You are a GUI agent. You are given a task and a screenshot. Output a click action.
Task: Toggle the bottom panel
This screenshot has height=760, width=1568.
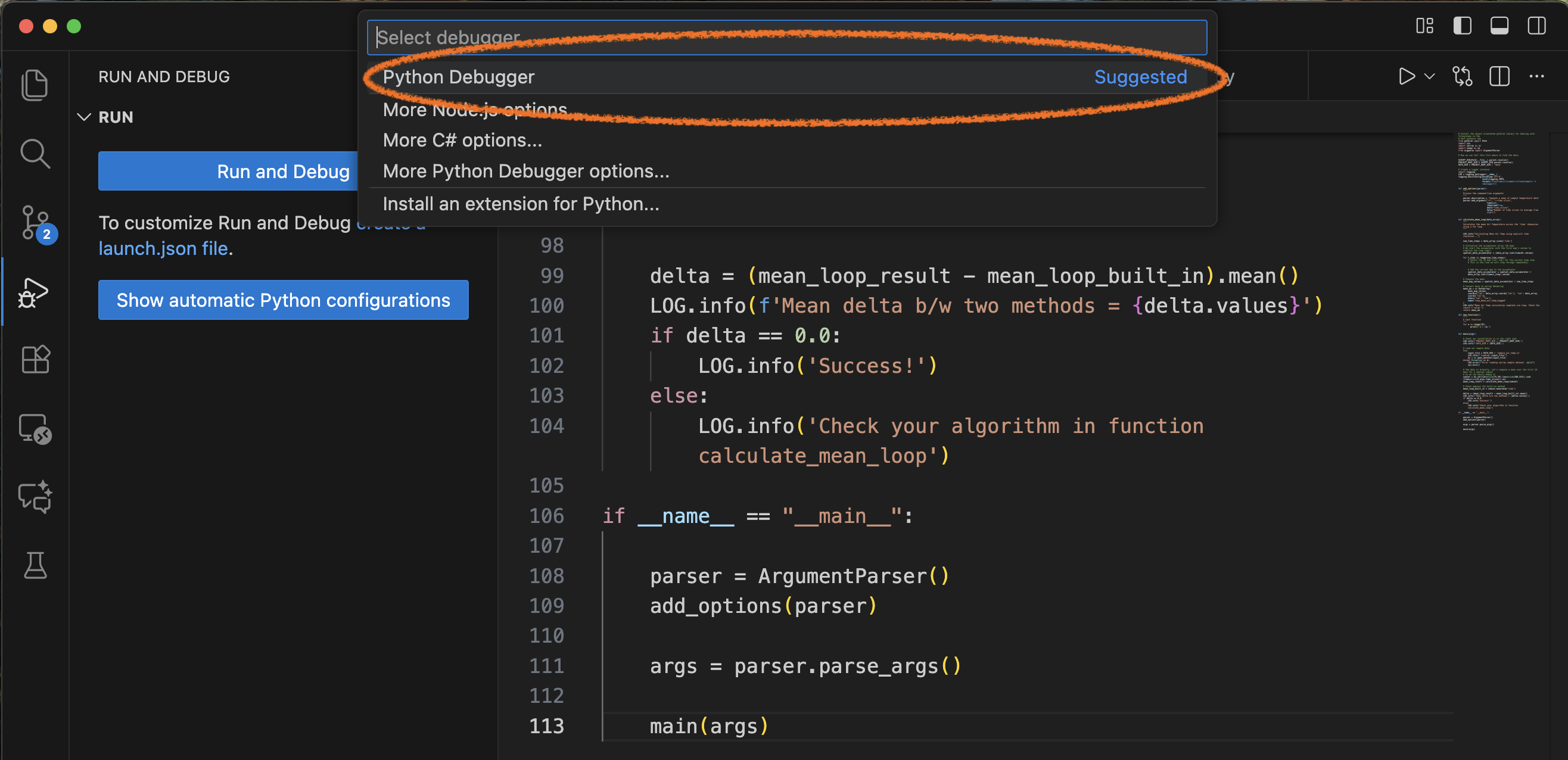point(1499,26)
